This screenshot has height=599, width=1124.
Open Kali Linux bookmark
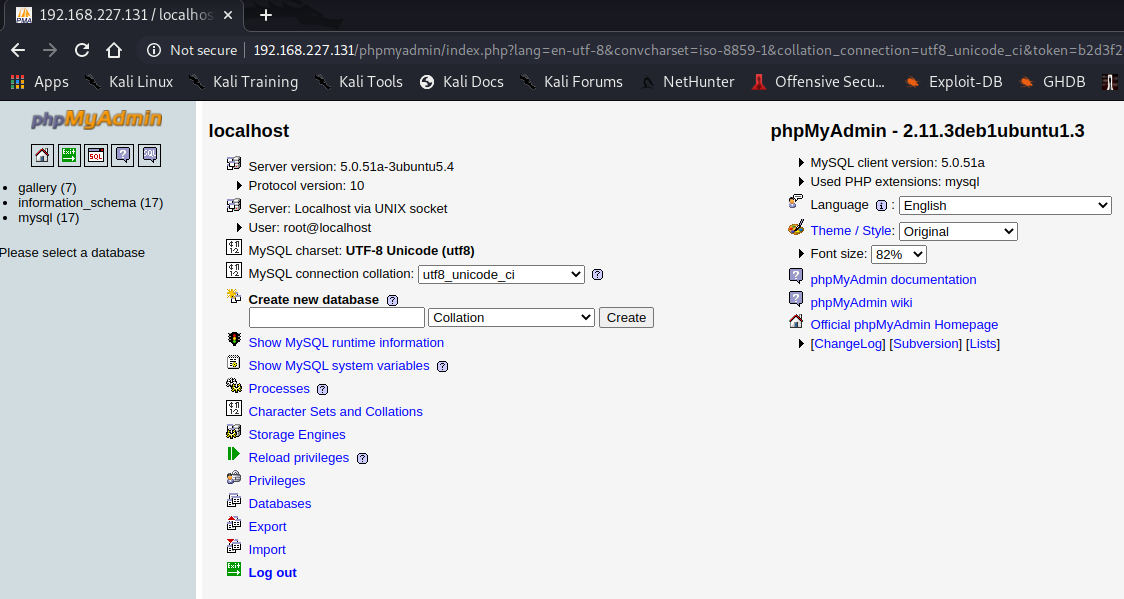coord(129,82)
